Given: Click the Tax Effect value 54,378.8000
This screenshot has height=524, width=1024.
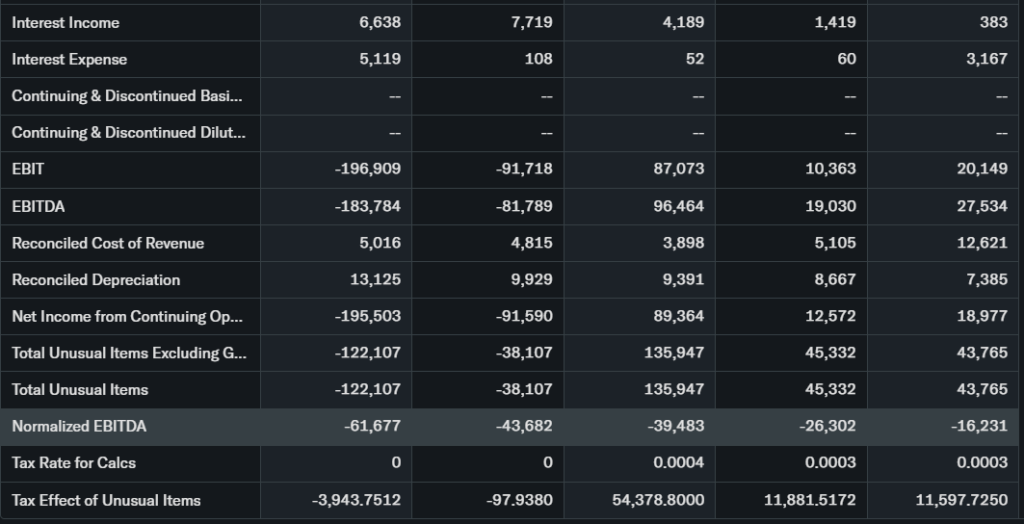Looking at the screenshot, I should point(658,500).
